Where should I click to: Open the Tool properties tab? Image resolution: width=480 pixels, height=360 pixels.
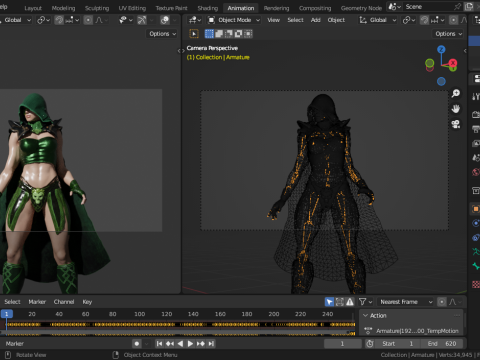point(476,97)
